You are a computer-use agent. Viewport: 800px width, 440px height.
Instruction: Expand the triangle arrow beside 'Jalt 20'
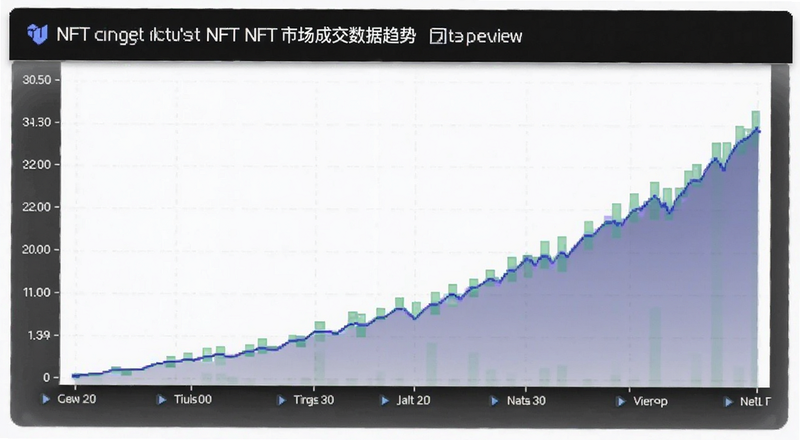click(x=385, y=401)
